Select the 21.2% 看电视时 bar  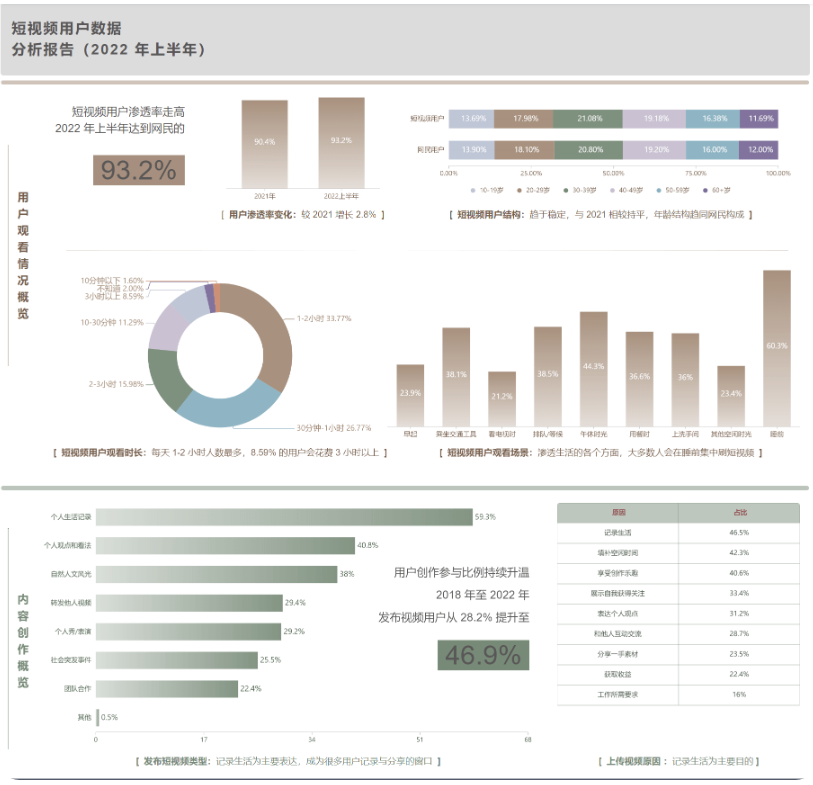[x=502, y=399]
